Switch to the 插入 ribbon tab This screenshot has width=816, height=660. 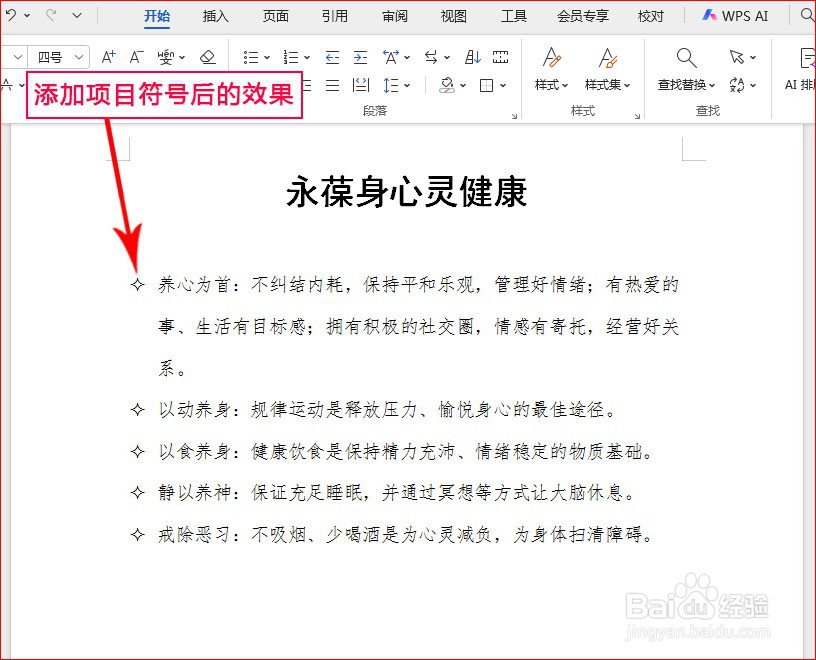tap(216, 16)
